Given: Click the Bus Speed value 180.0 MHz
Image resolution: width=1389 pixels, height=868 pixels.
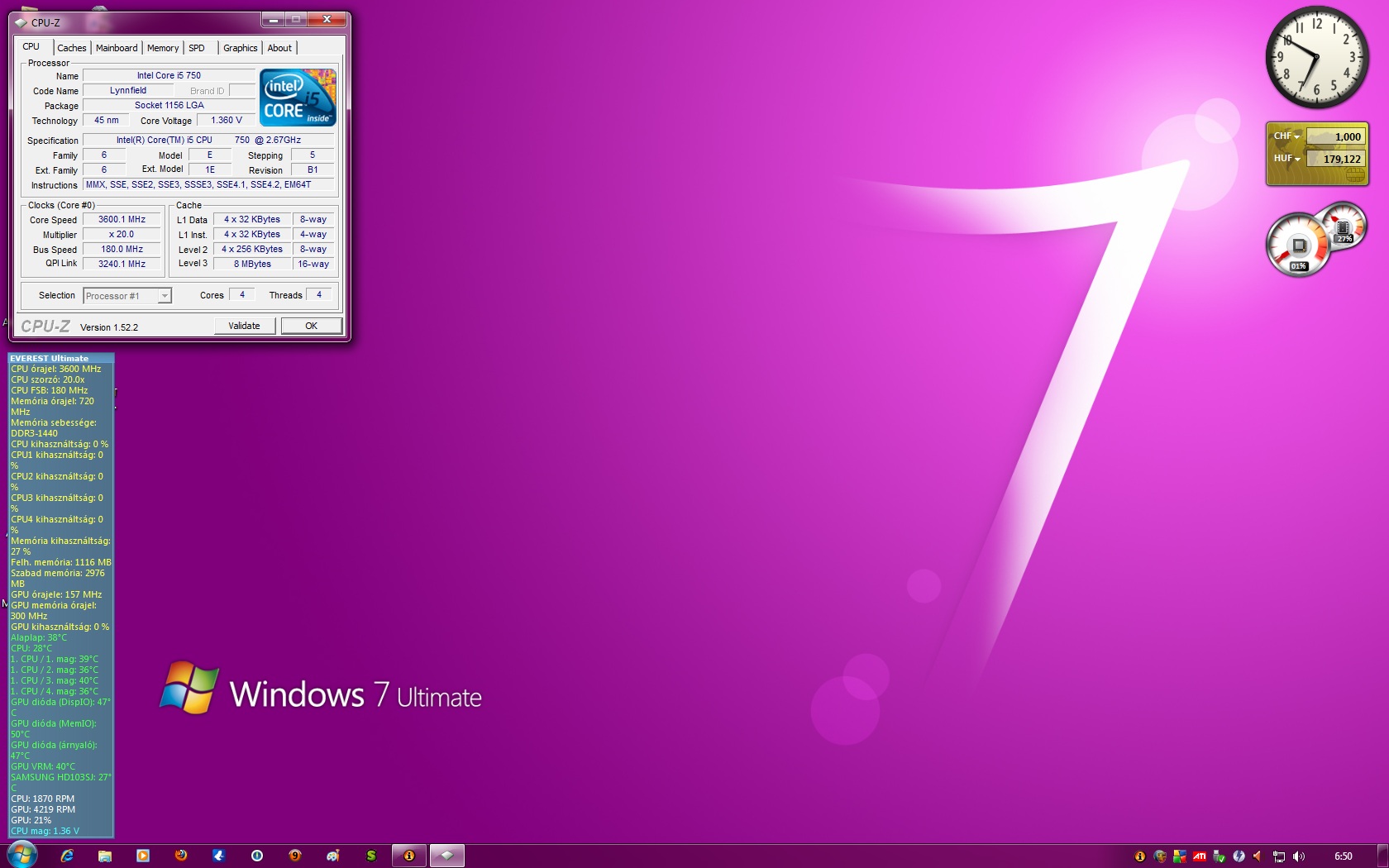Looking at the screenshot, I should (x=122, y=250).
